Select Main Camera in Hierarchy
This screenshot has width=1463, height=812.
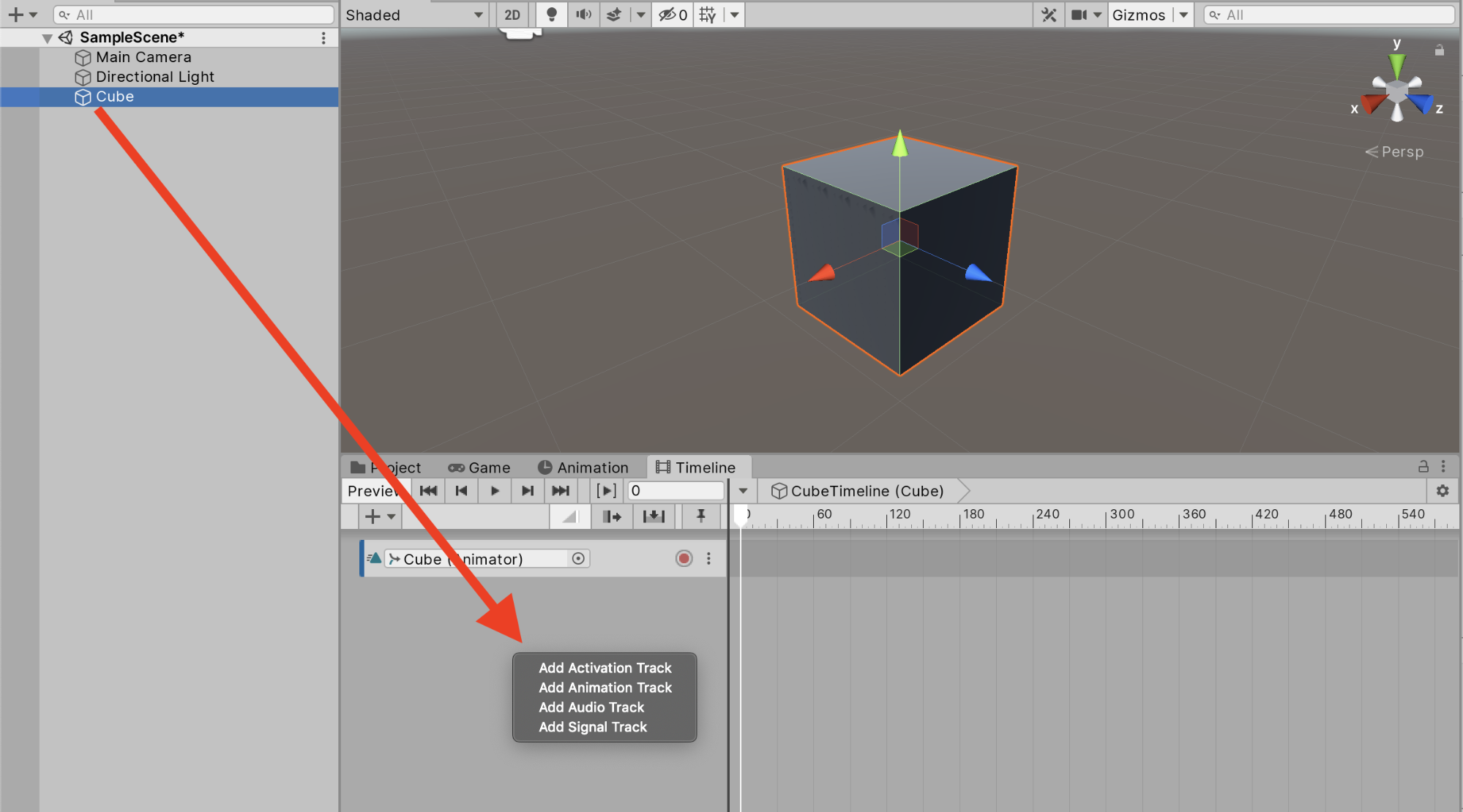point(143,57)
